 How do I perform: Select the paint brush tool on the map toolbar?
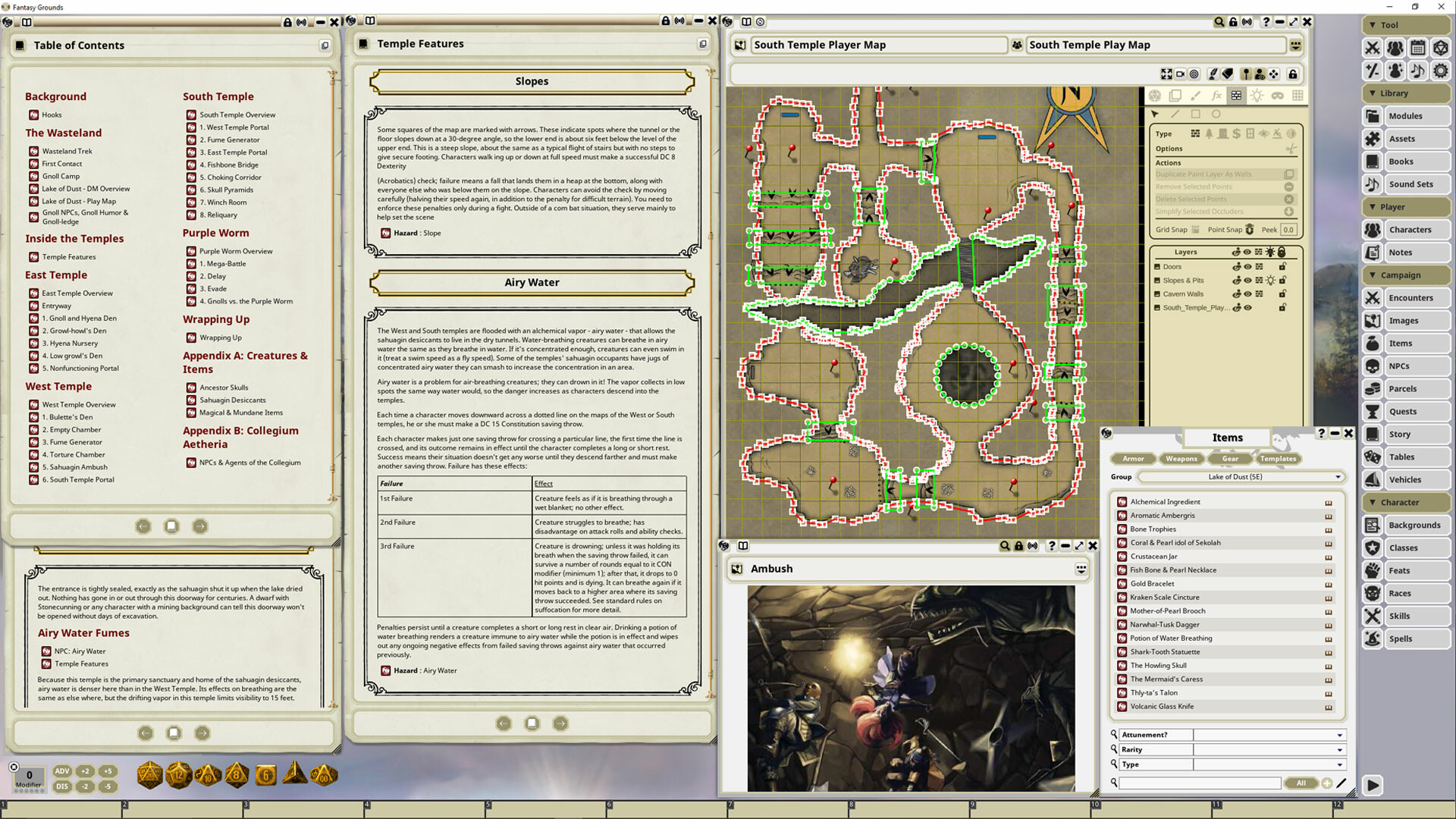1195,96
